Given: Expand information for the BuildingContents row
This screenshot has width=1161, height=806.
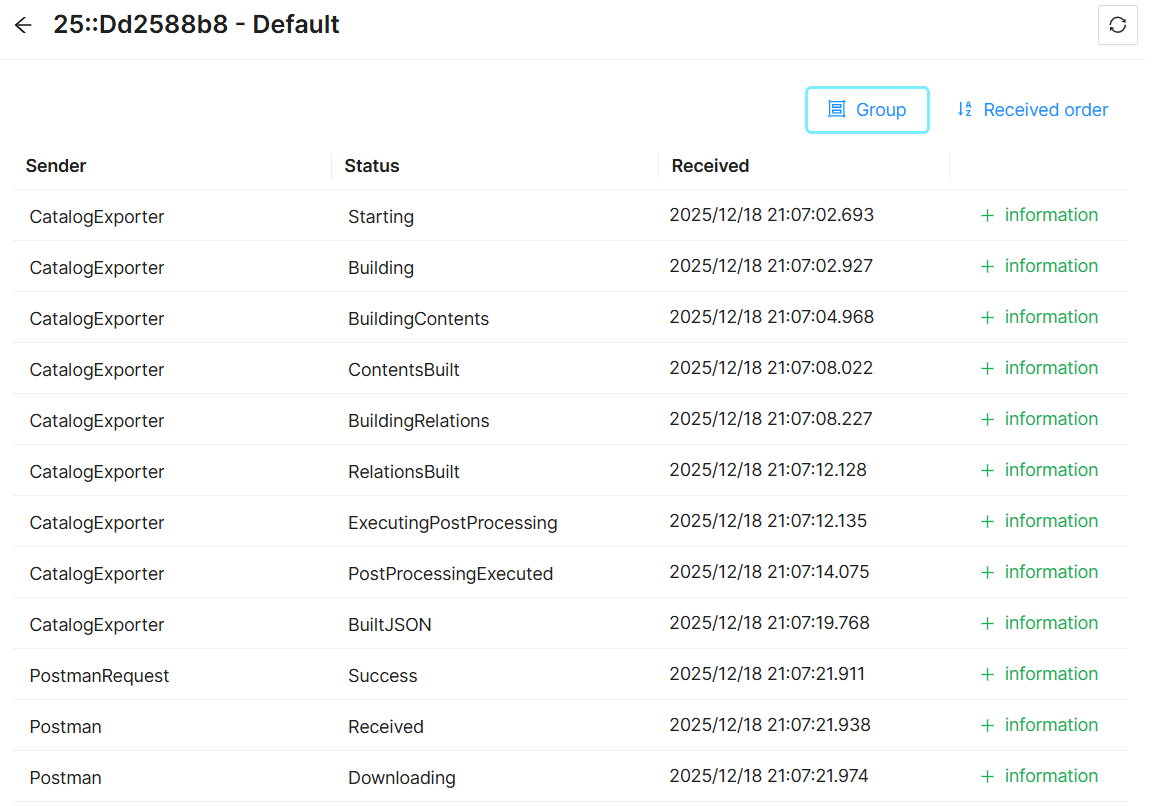Looking at the screenshot, I should 1050,317.
